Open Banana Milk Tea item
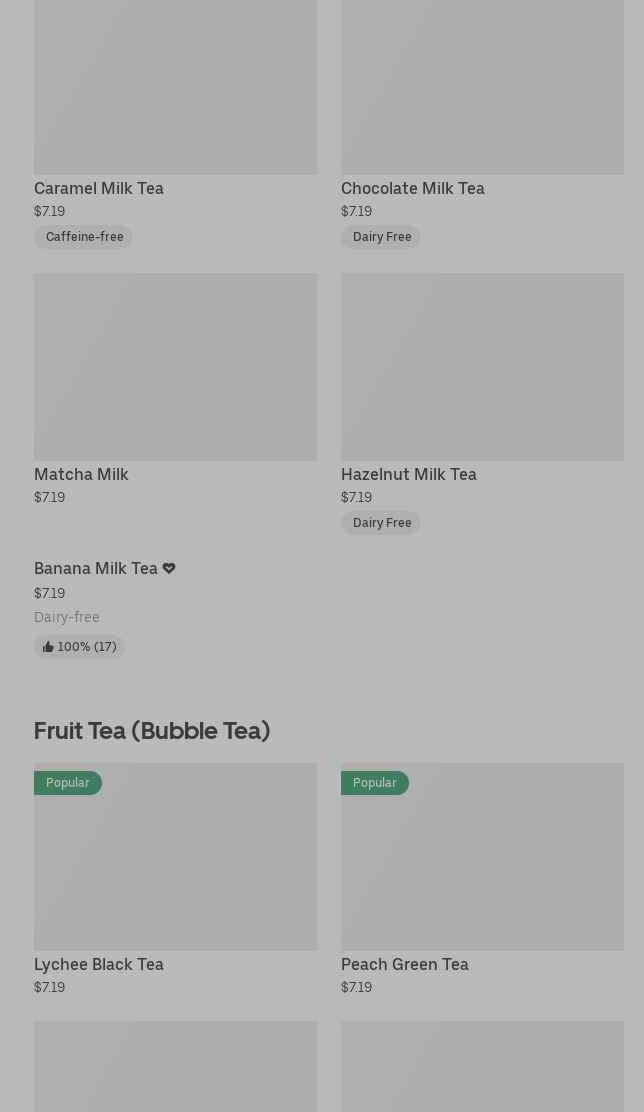Viewport: 644px width, 1112px height. (95, 568)
